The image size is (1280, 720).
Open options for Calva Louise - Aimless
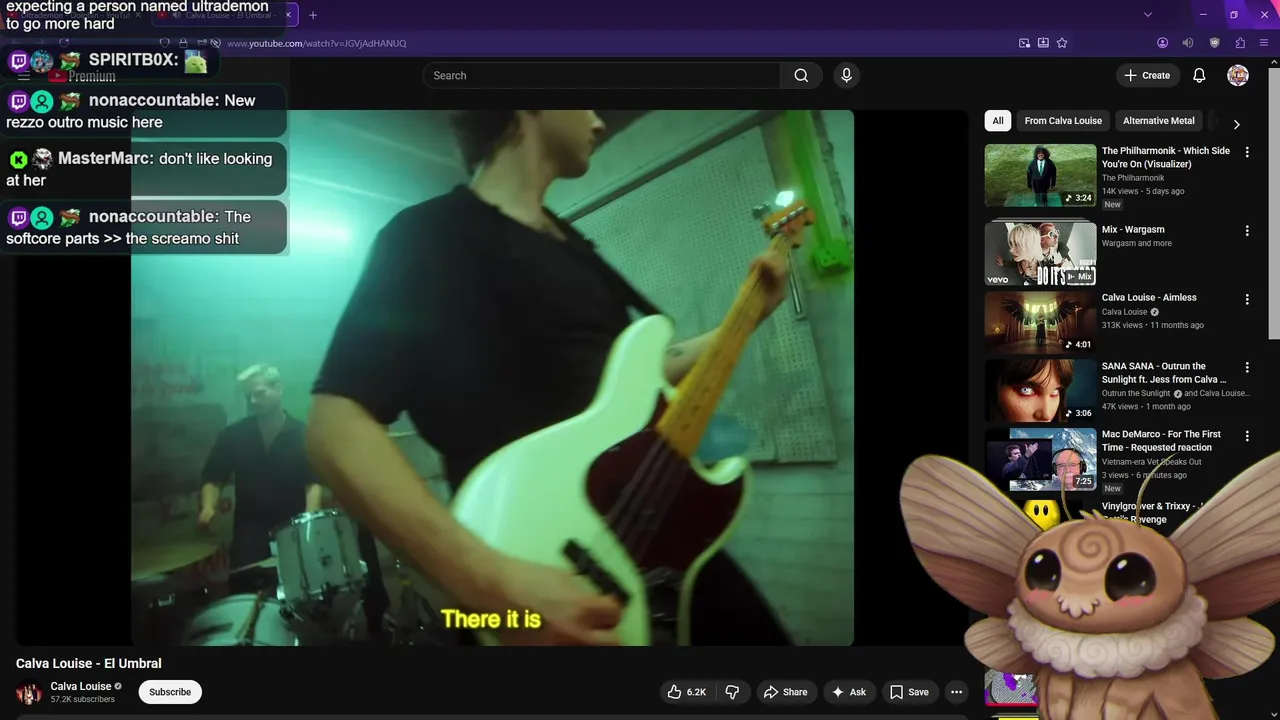point(1246,299)
